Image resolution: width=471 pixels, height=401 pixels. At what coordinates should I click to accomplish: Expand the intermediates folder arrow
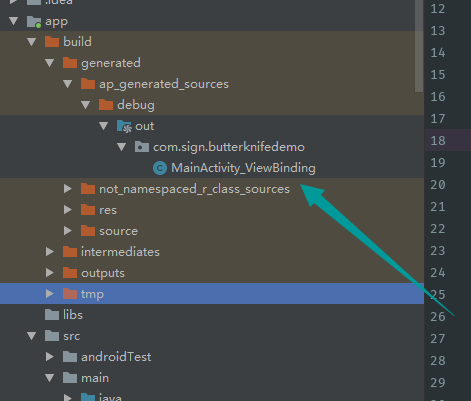[x=50, y=252]
